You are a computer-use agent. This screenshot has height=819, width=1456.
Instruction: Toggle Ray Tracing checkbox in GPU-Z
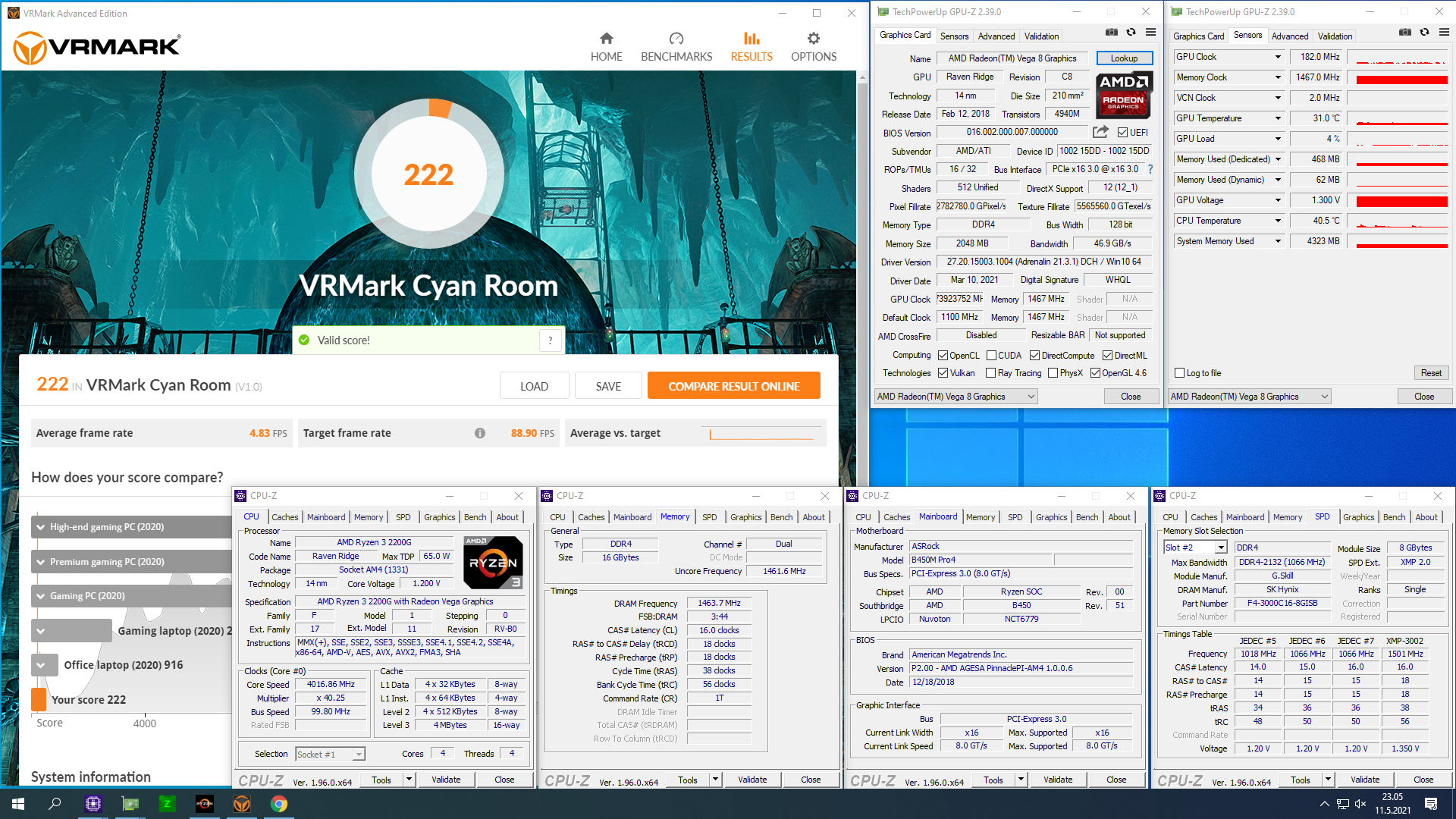point(990,373)
